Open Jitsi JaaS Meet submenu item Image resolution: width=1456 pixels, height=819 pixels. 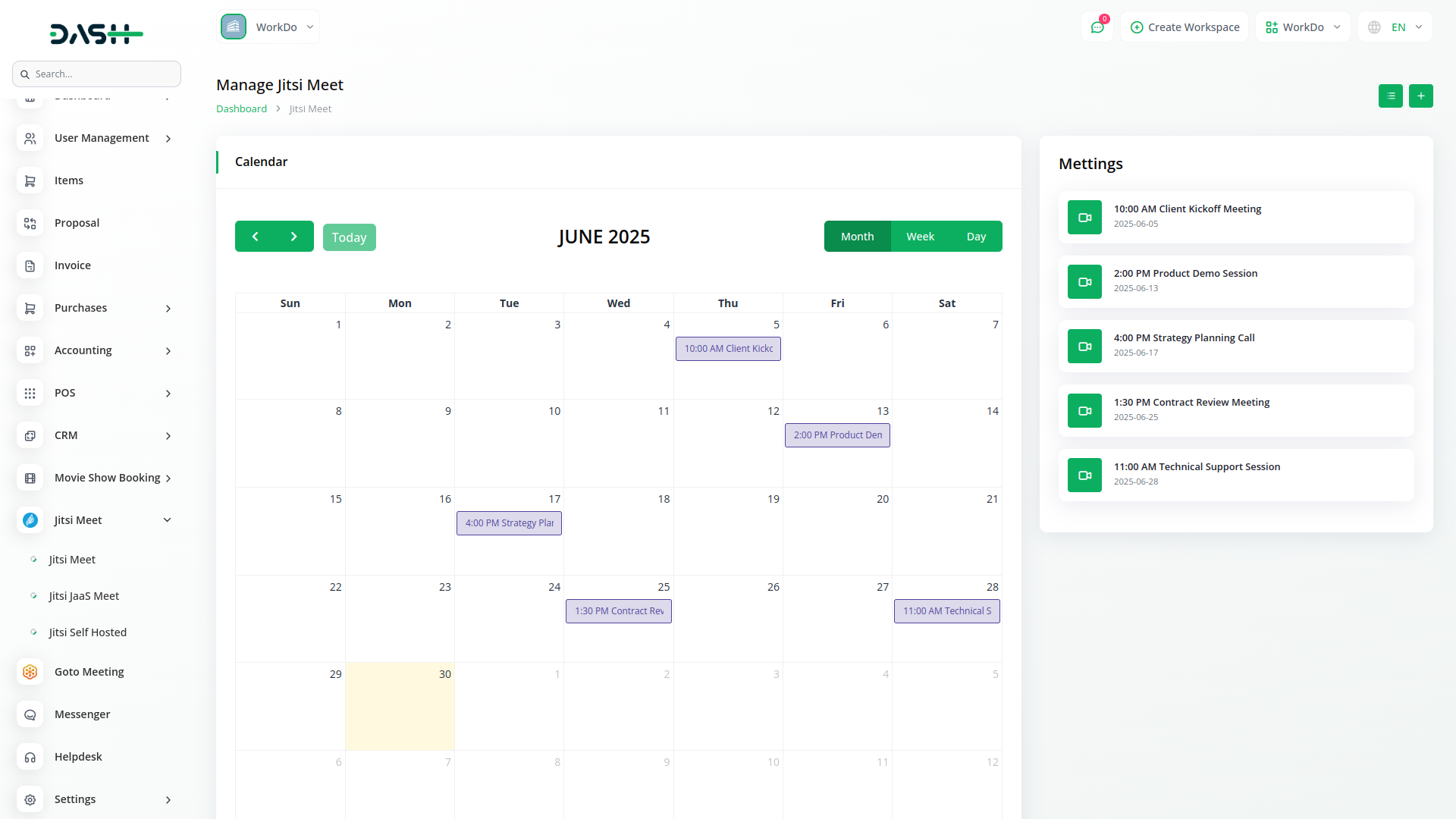click(84, 596)
